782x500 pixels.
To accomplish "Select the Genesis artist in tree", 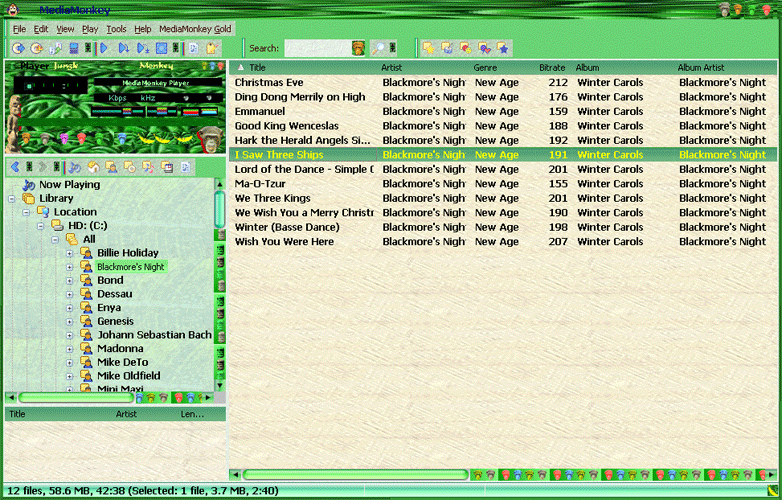I will click(x=115, y=322).
